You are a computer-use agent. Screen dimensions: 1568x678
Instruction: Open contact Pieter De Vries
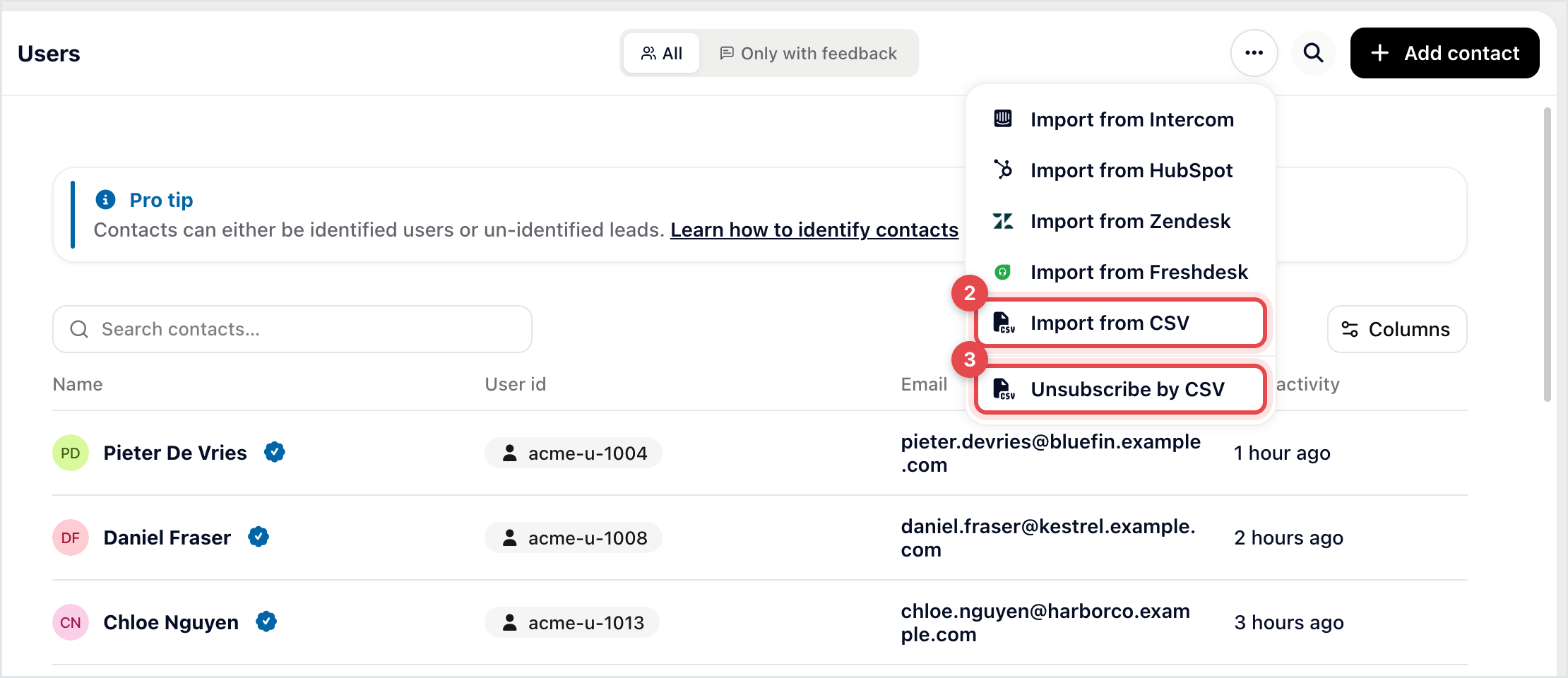[x=175, y=453]
